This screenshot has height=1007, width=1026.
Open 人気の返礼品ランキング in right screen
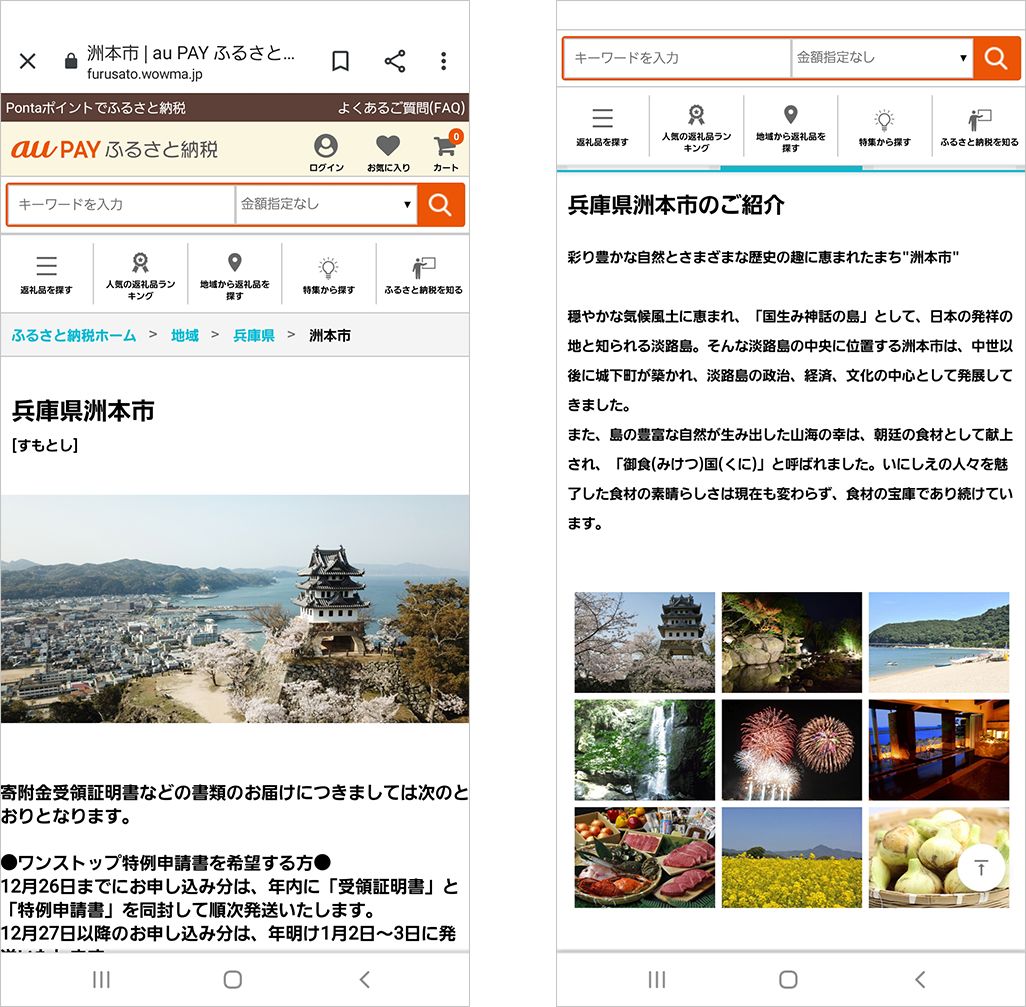click(x=696, y=126)
